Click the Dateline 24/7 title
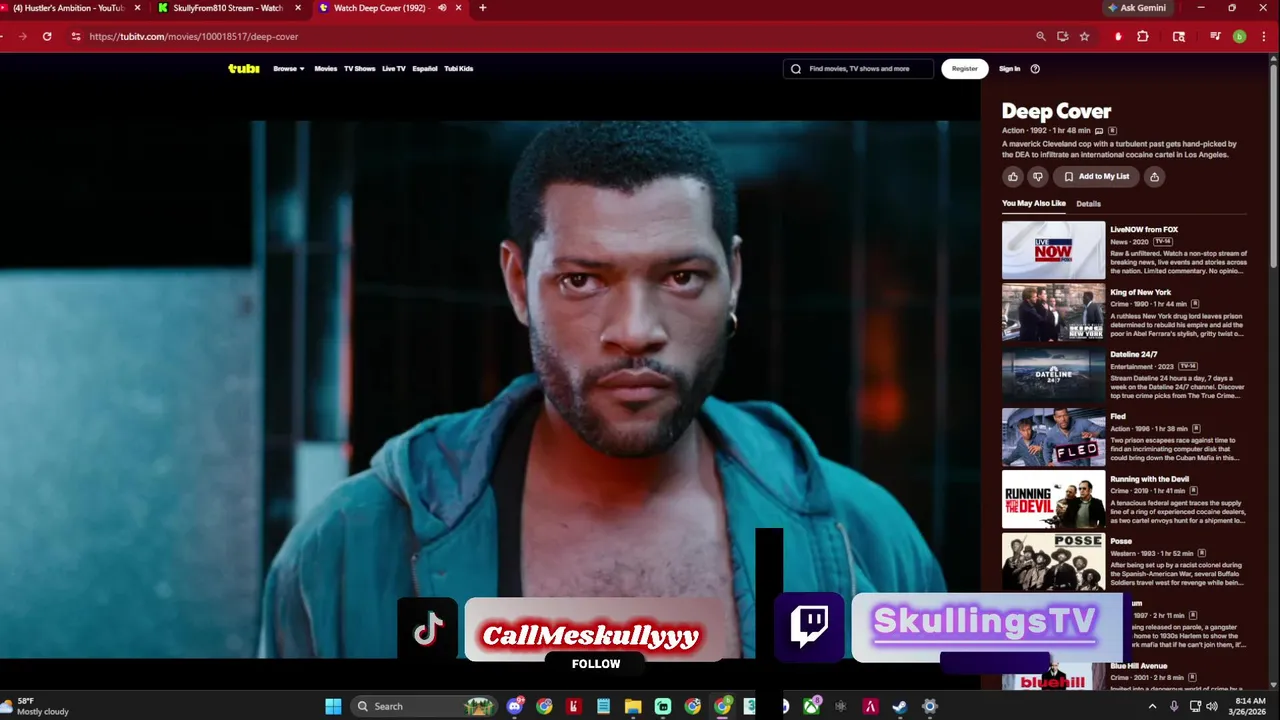1280x720 pixels. click(1134, 354)
